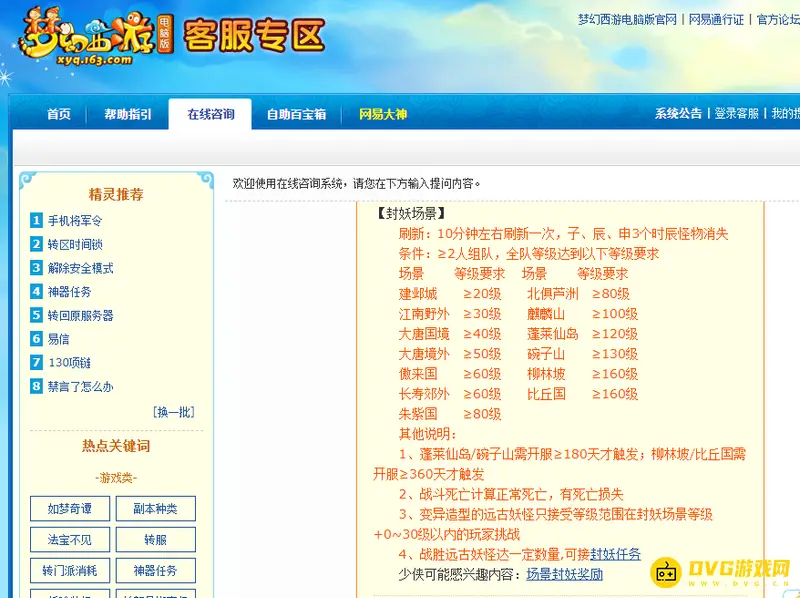Open the 首页 navigation tab

pos(59,114)
